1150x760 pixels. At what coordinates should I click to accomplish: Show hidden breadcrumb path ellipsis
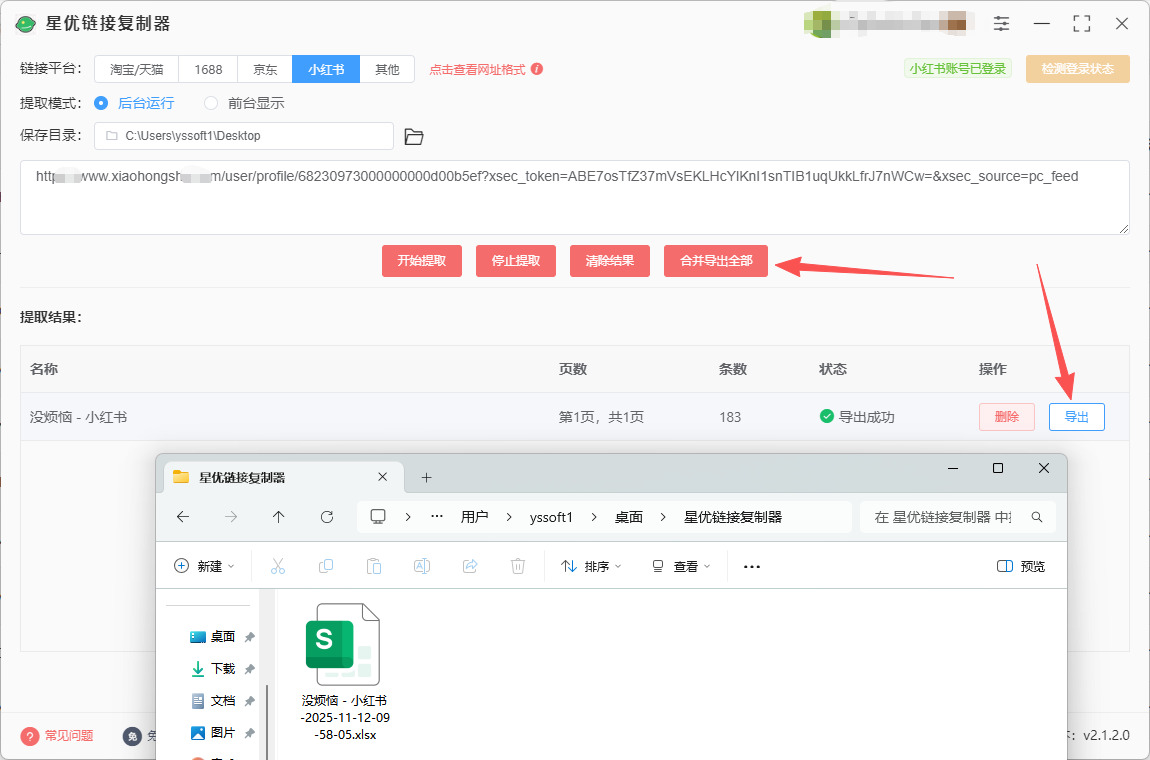(x=437, y=516)
